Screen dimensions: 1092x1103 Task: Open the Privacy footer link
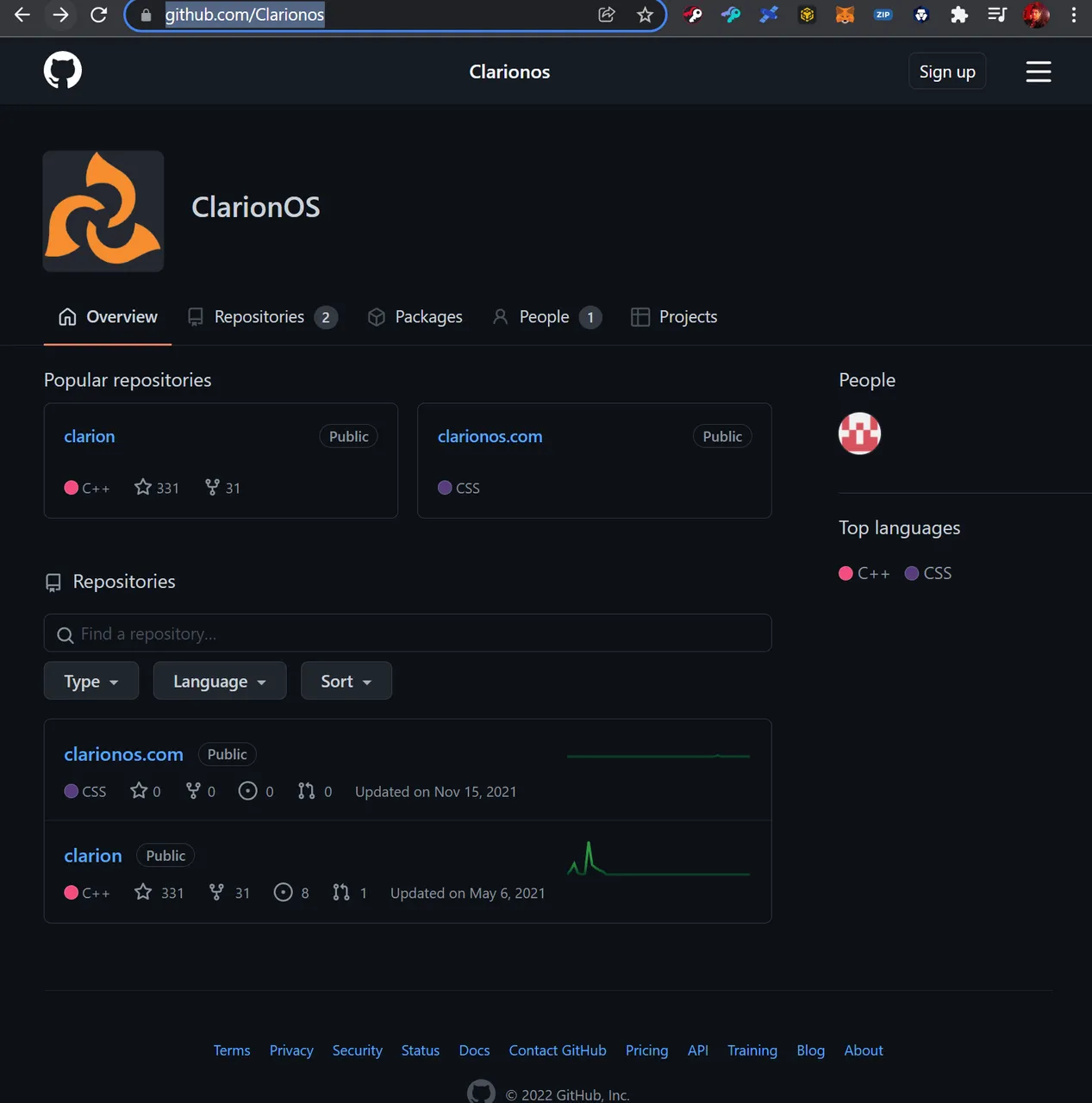(x=291, y=1050)
